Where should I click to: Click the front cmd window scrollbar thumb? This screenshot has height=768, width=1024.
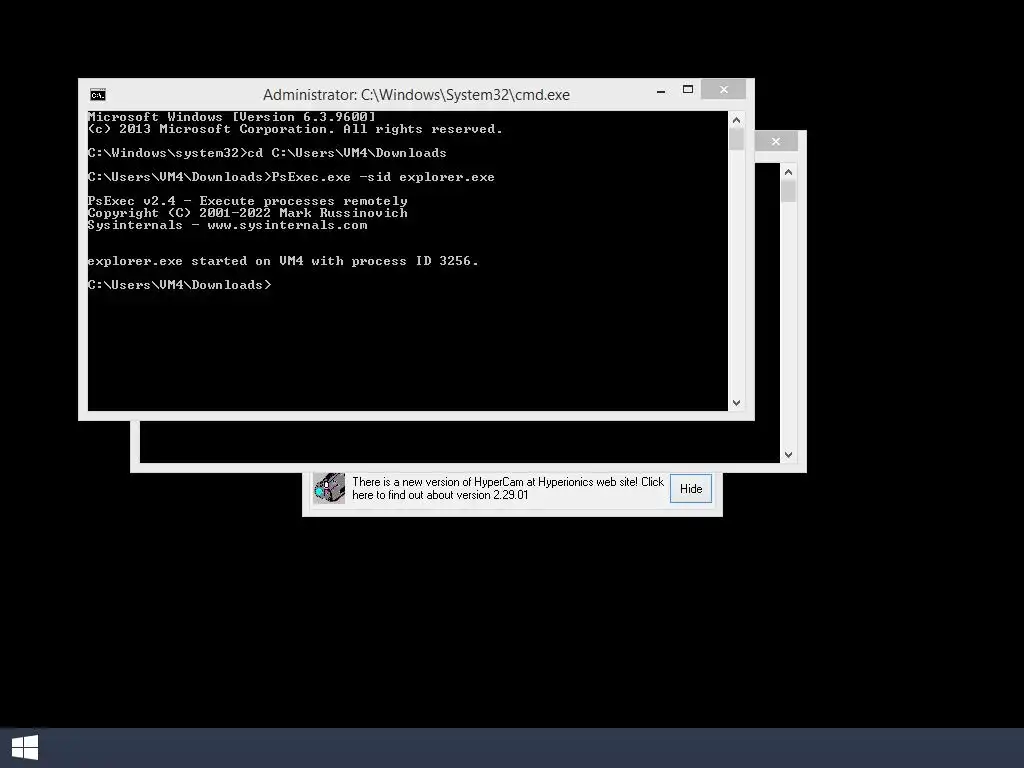click(737, 139)
